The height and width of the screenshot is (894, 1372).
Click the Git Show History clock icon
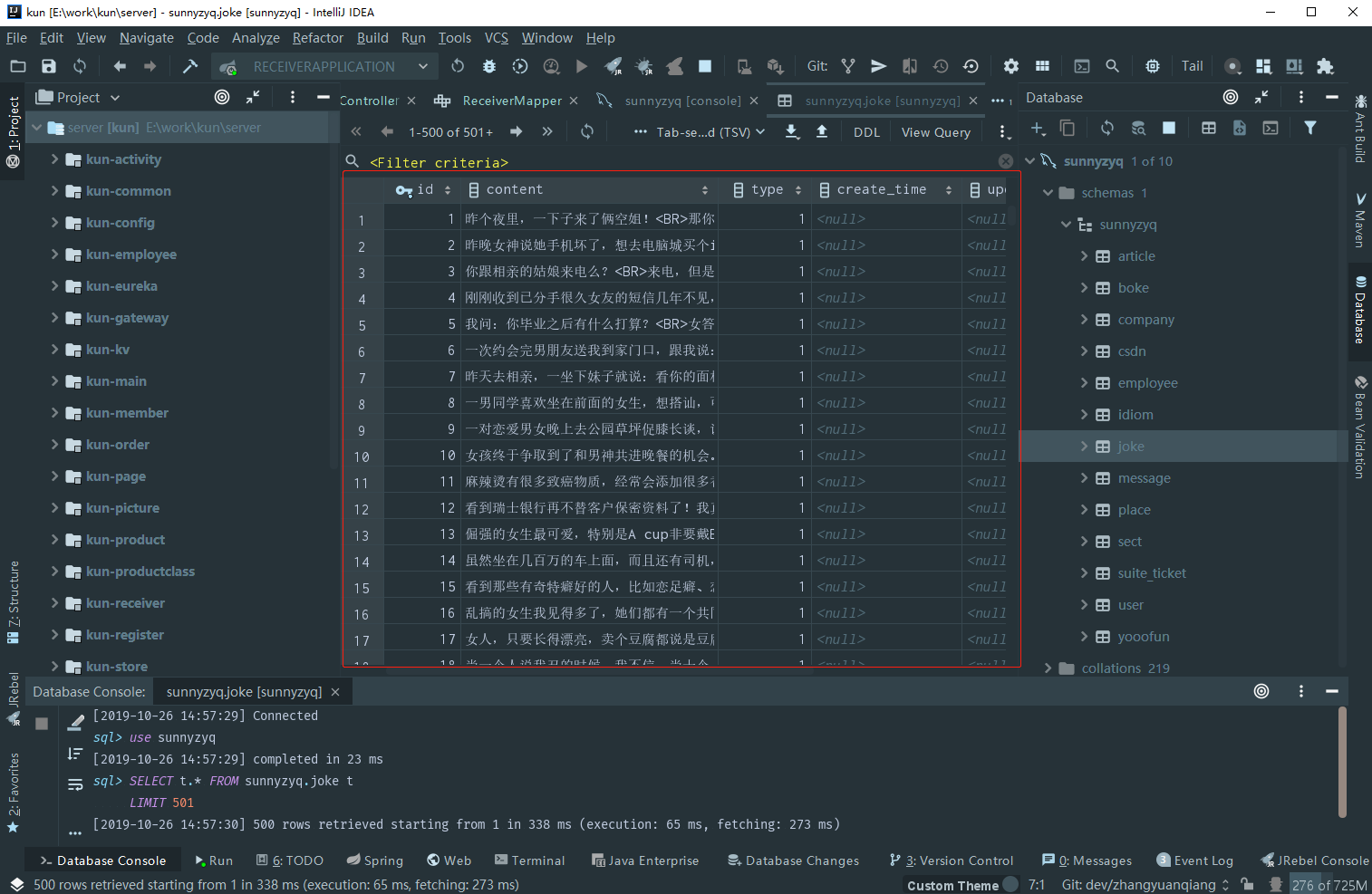tap(941, 66)
